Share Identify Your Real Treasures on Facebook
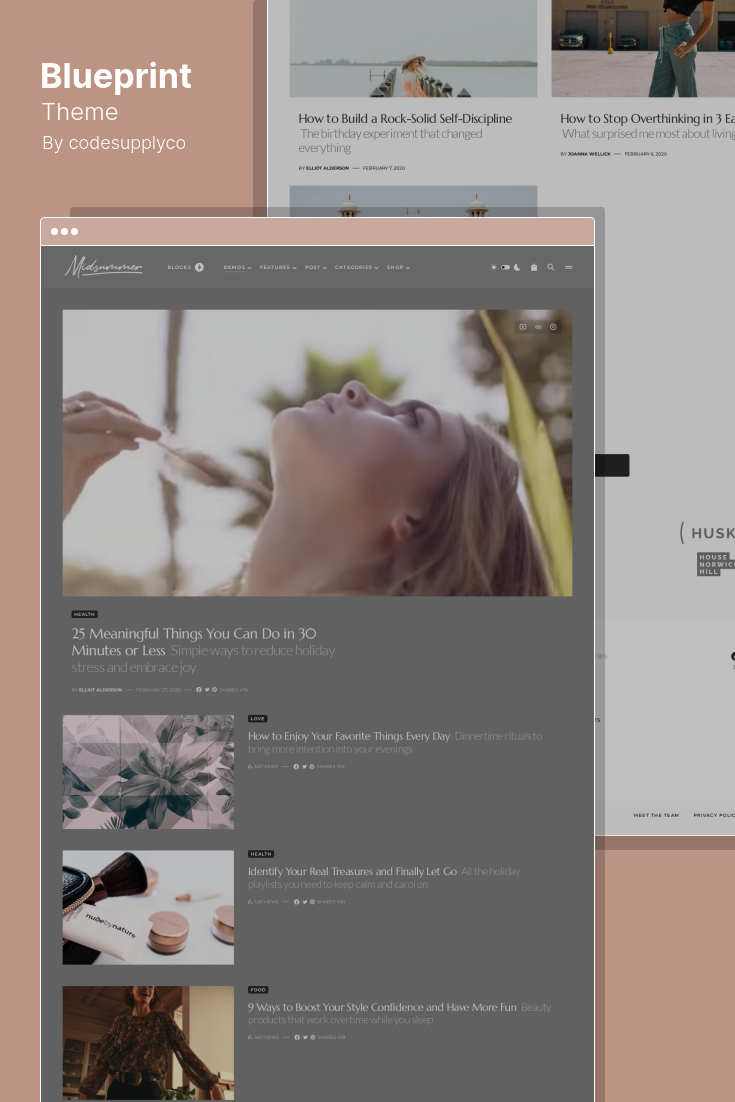This screenshot has width=735, height=1102. [x=297, y=902]
